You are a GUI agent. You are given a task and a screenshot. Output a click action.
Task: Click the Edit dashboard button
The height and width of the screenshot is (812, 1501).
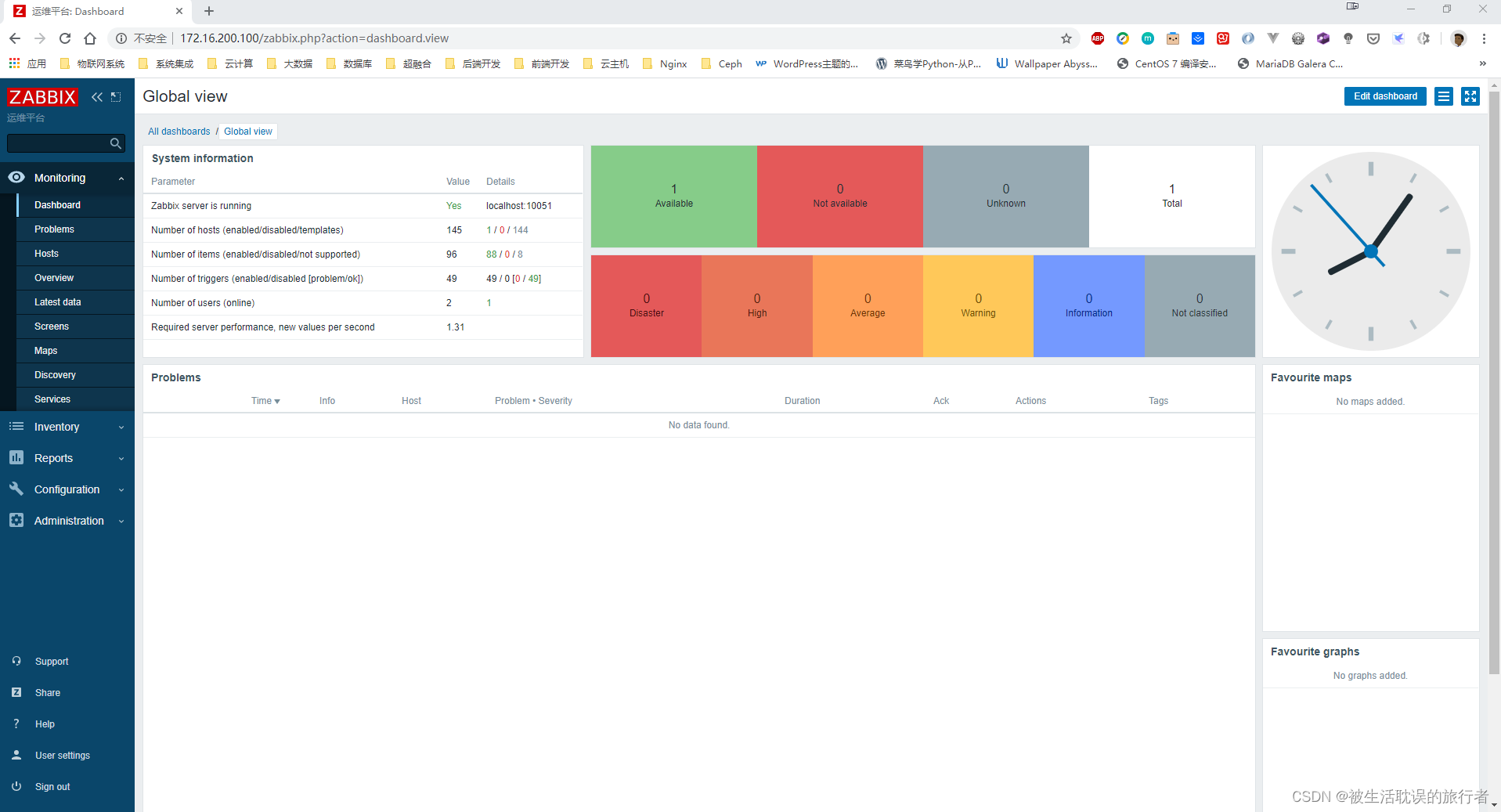pos(1385,96)
